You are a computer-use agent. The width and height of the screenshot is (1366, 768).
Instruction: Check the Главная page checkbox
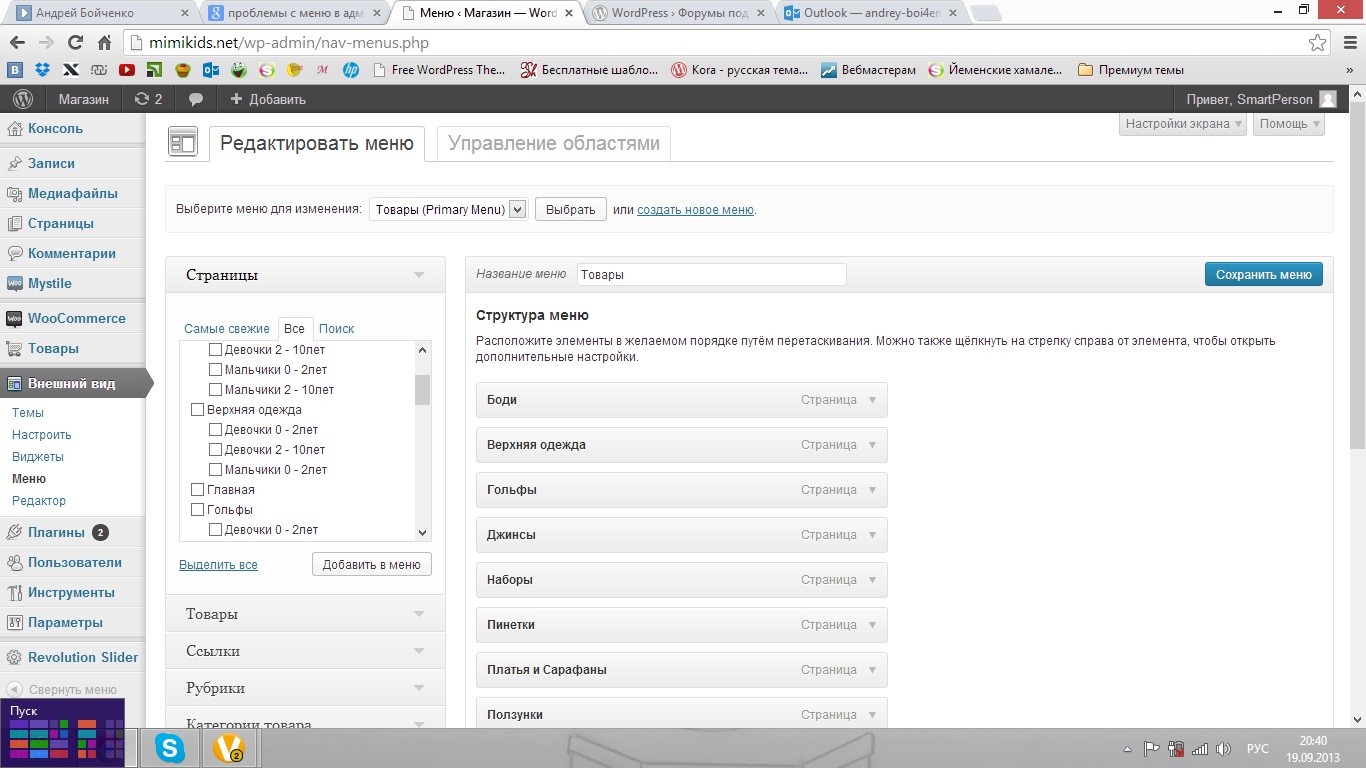(x=197, y=490)
